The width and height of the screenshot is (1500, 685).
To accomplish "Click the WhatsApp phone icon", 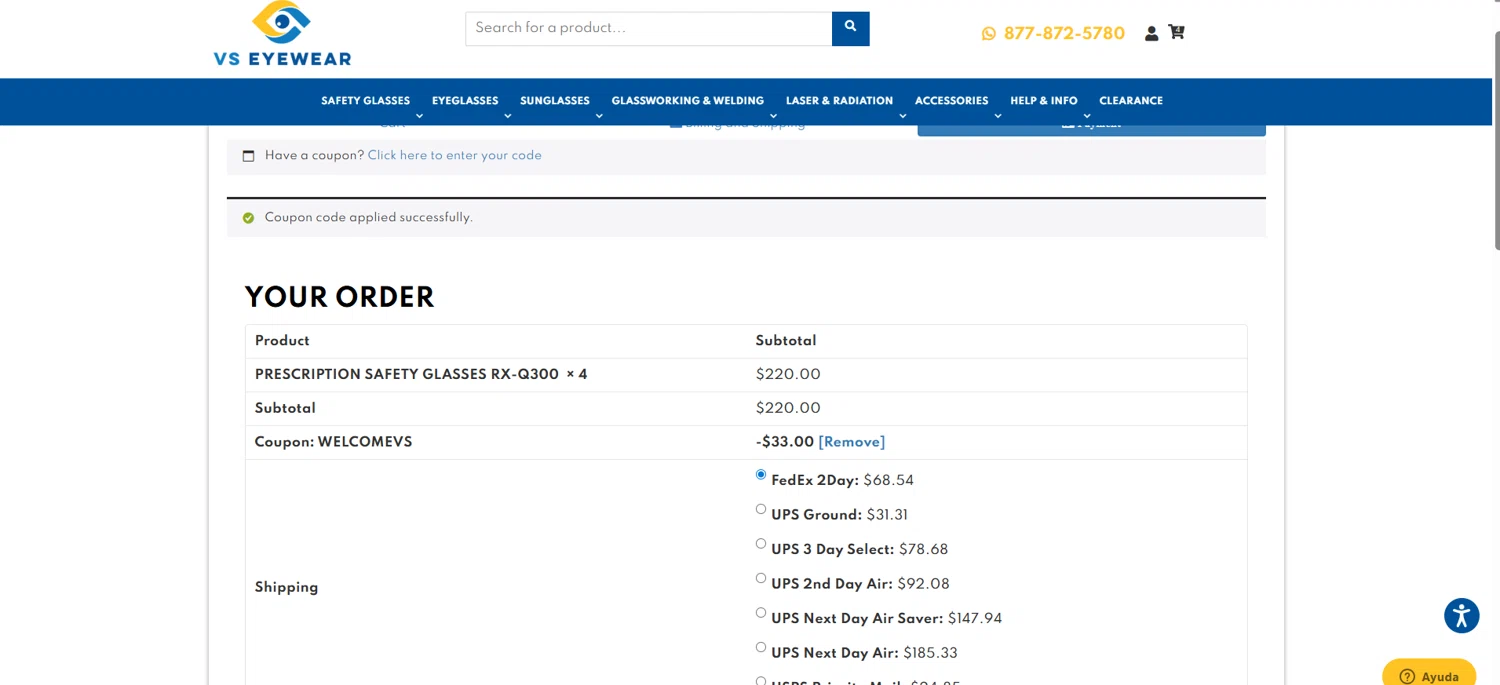I will point(989,33).
